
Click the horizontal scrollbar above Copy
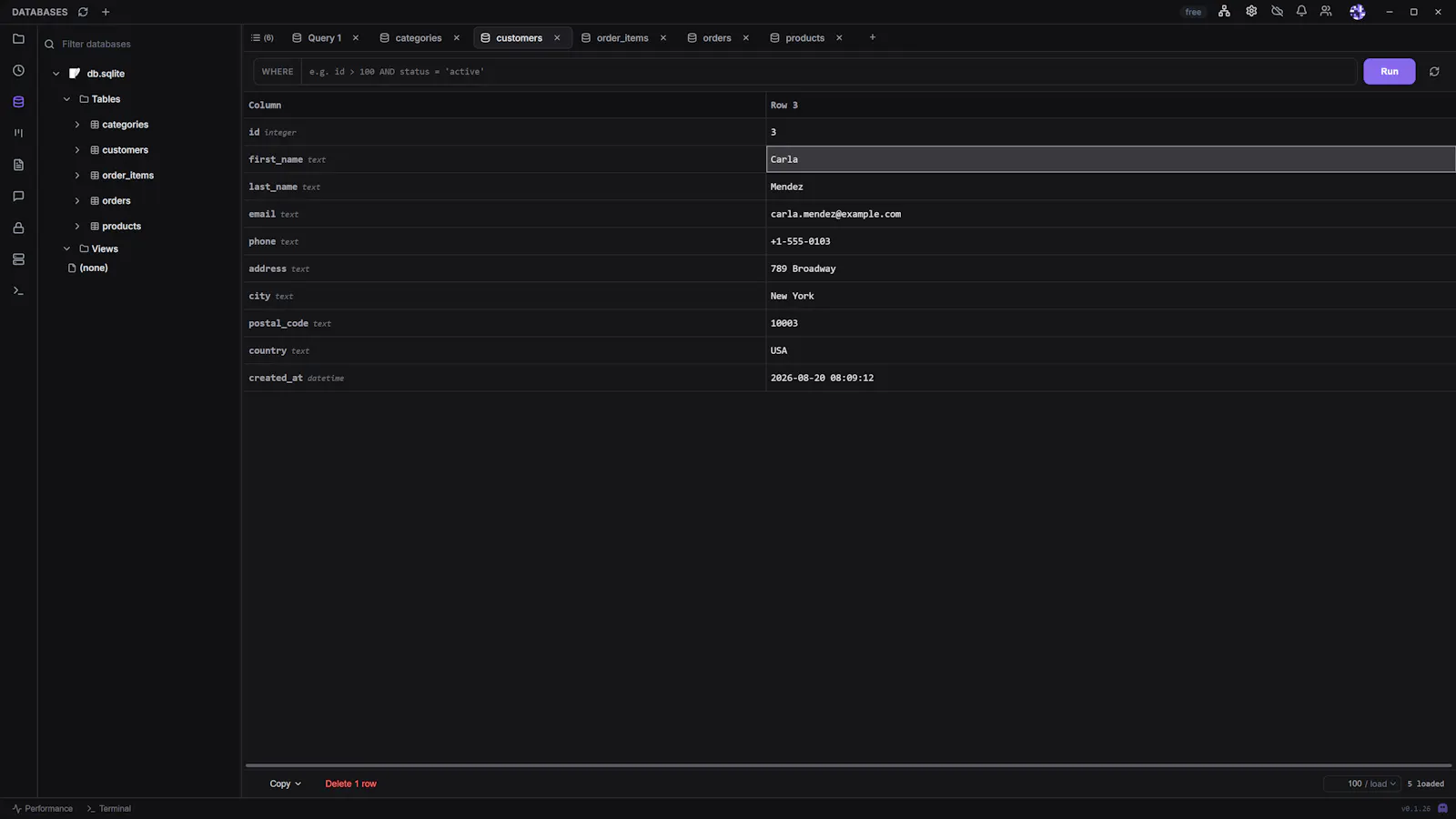(x=848, y=765)
